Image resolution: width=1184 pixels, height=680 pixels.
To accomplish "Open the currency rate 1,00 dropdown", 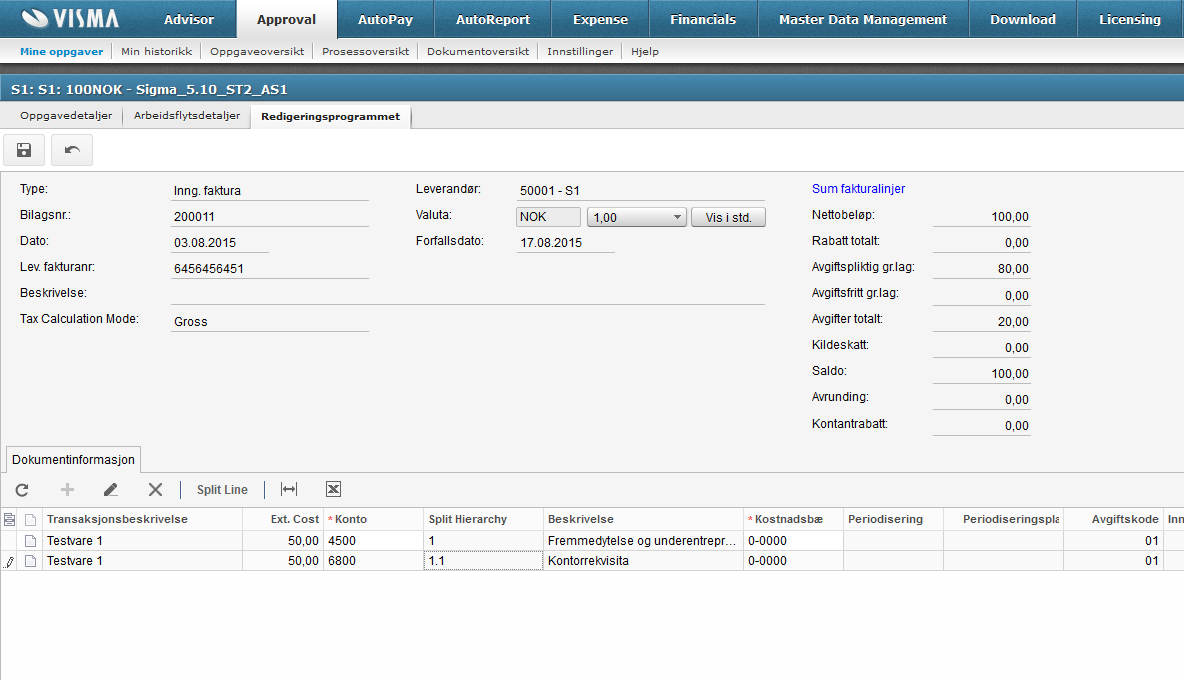I will point(637,217).
